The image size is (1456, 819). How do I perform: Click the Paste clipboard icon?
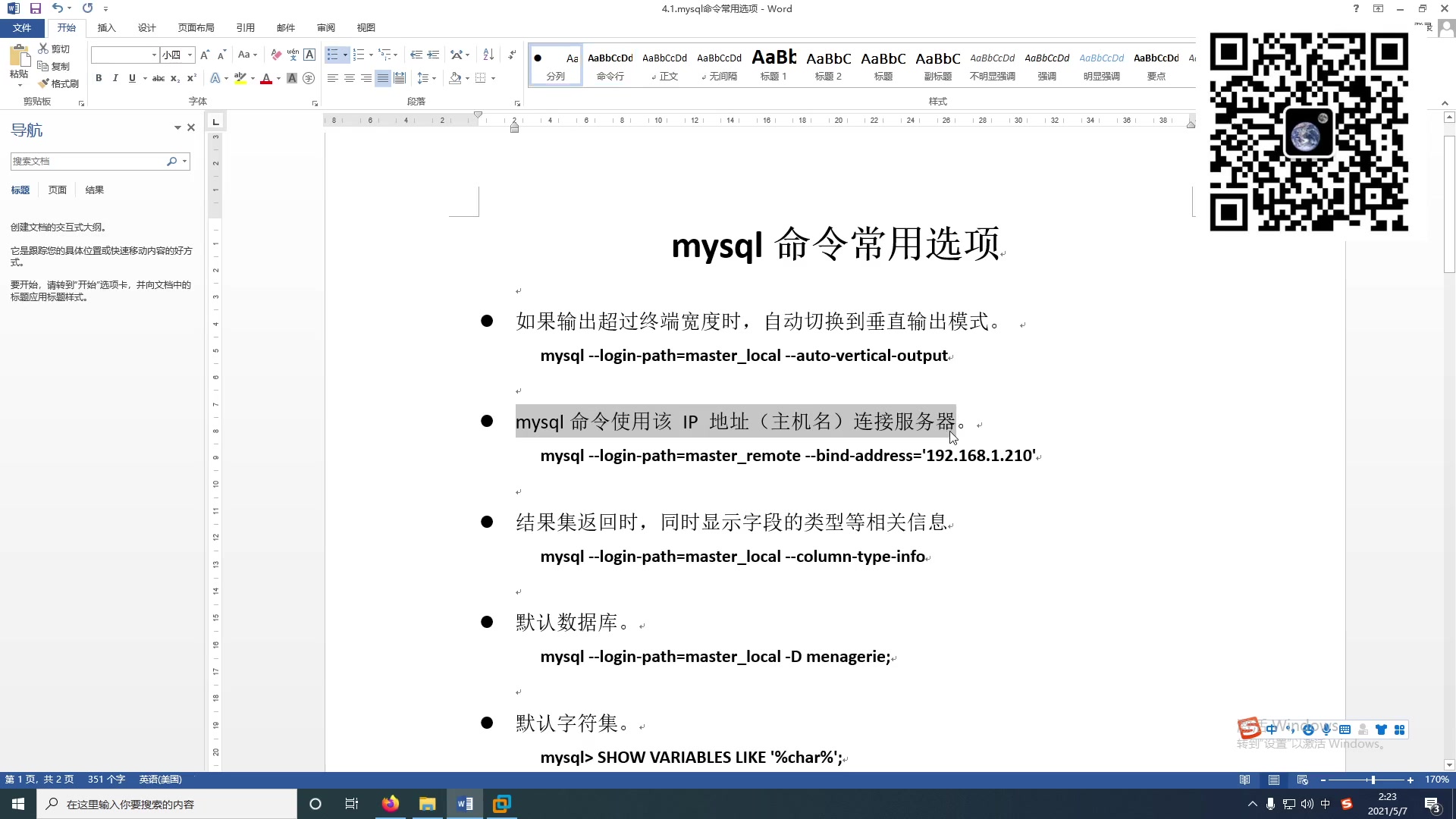click(x=19, y=56)
